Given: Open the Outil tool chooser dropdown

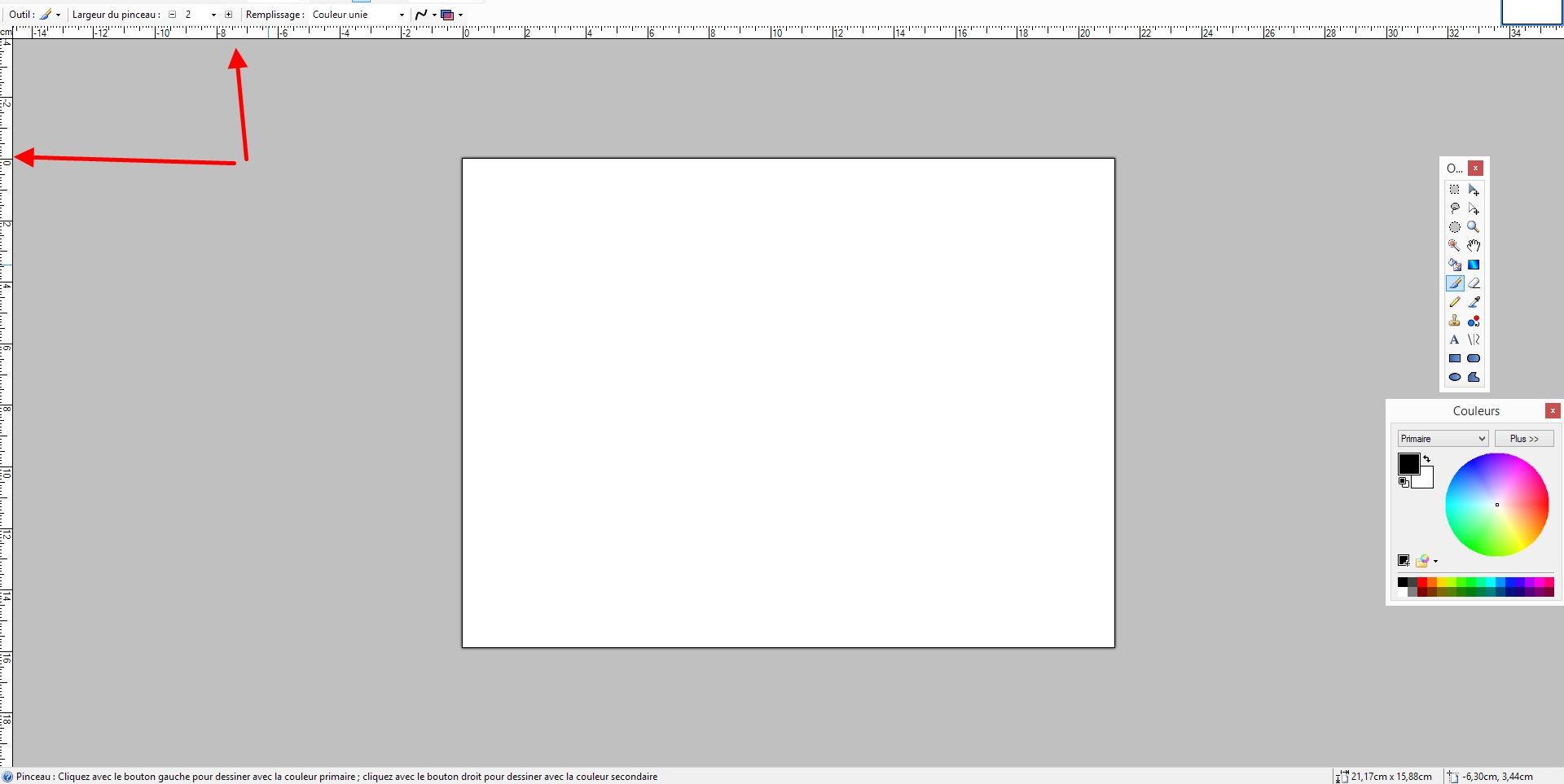Looking at the screenshot, I should 51,15.
